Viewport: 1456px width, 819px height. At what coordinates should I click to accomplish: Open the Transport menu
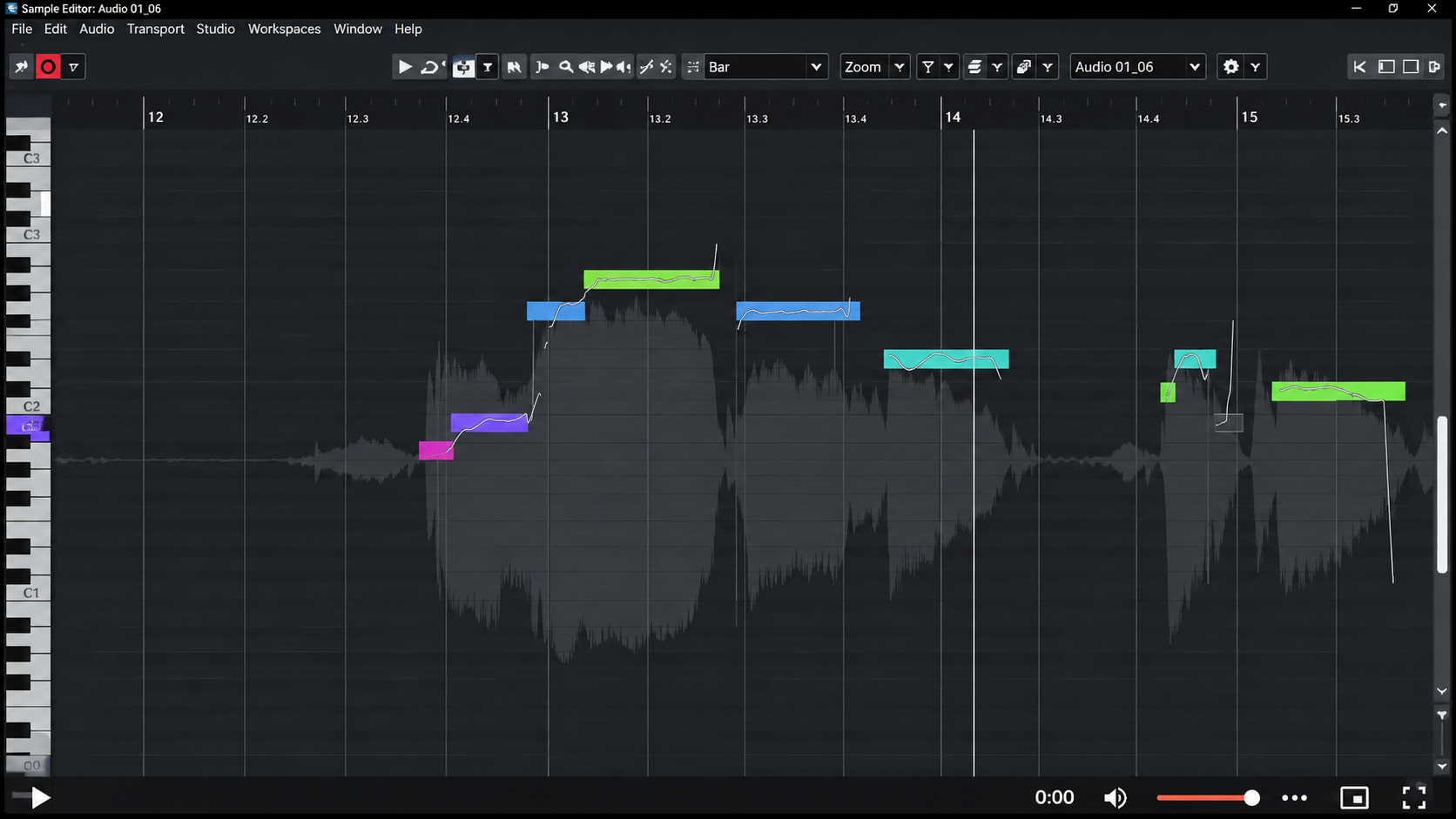[156, 29]
